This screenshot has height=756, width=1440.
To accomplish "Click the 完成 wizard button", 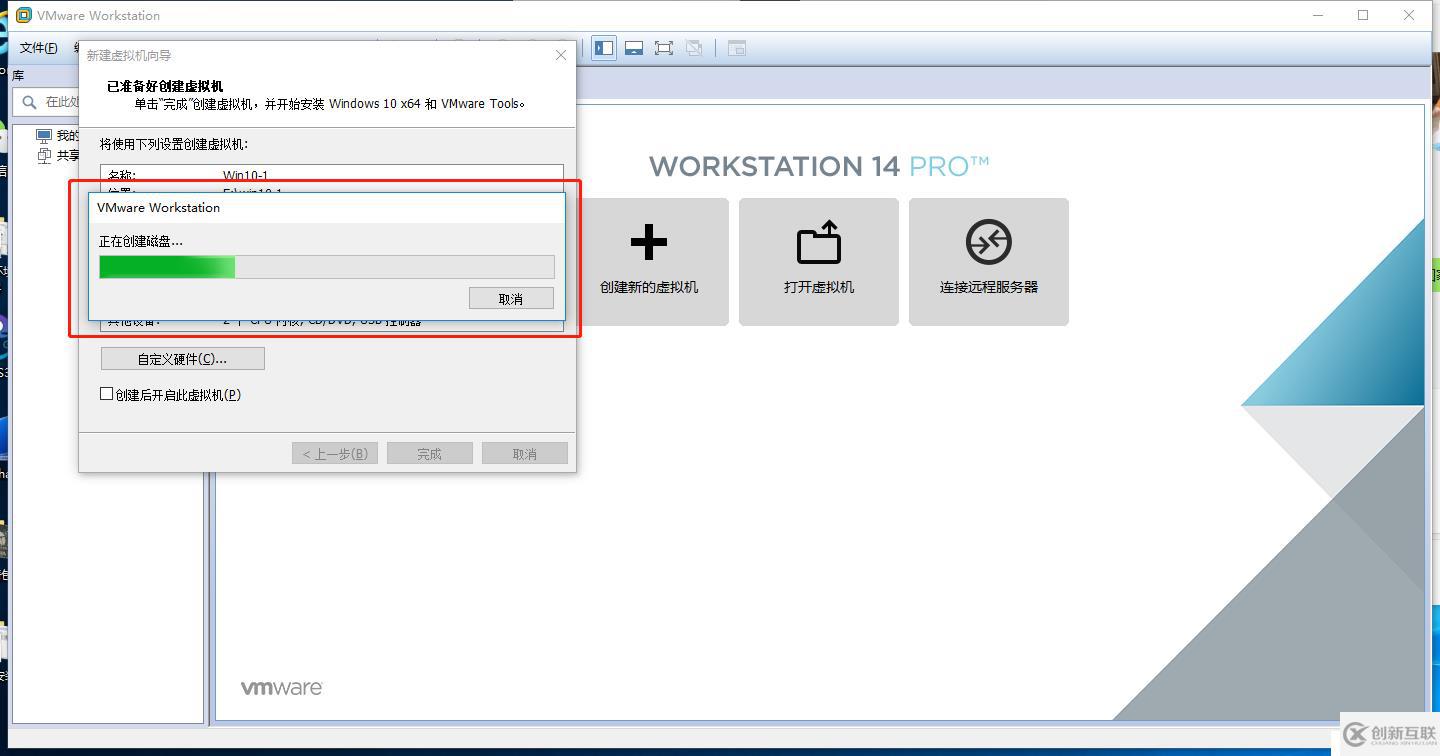I will (429, 452).
